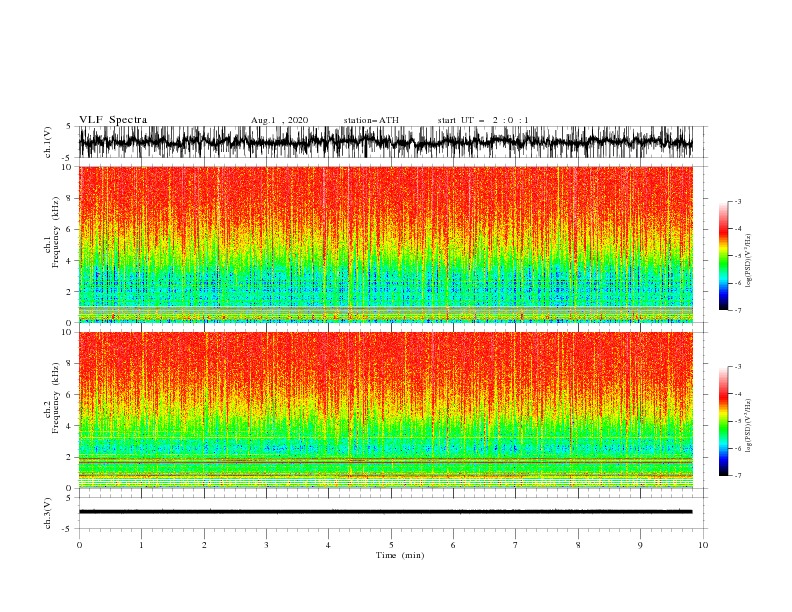This screenshot has height=612, width=792.
Task: Click the '8' kHz tick on ch.1 frequency axis
Action: tap(70, 198)
